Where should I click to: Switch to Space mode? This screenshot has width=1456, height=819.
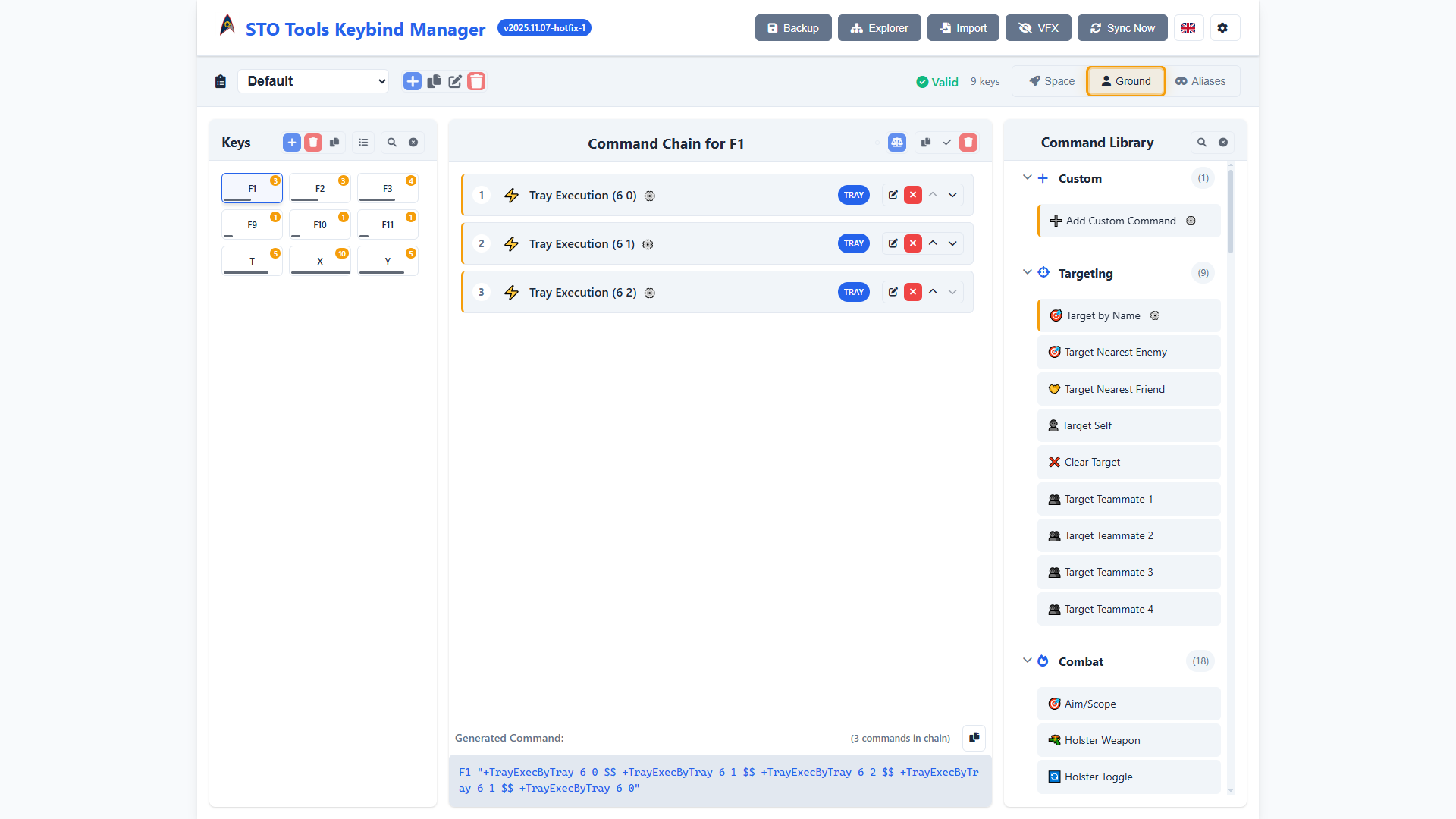(x=1050, y=81)
